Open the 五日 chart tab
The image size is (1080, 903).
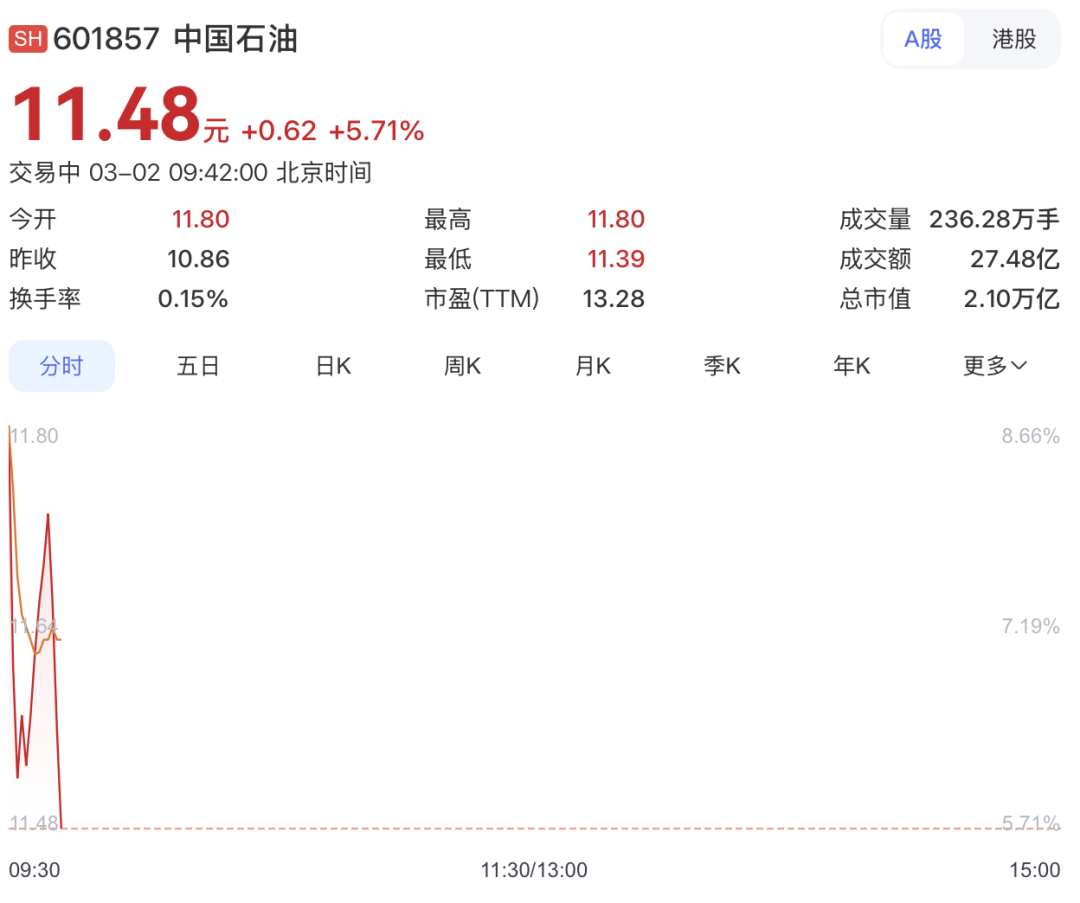pos(198,366)
